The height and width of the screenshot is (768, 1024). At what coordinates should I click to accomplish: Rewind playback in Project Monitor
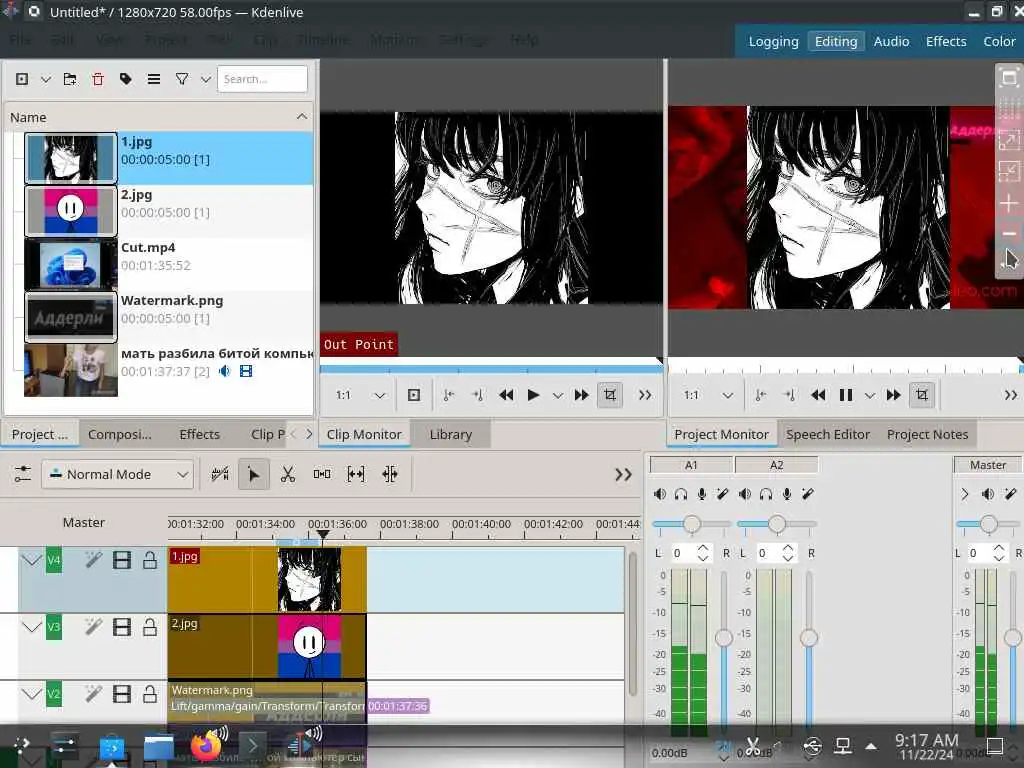[818, 395]
